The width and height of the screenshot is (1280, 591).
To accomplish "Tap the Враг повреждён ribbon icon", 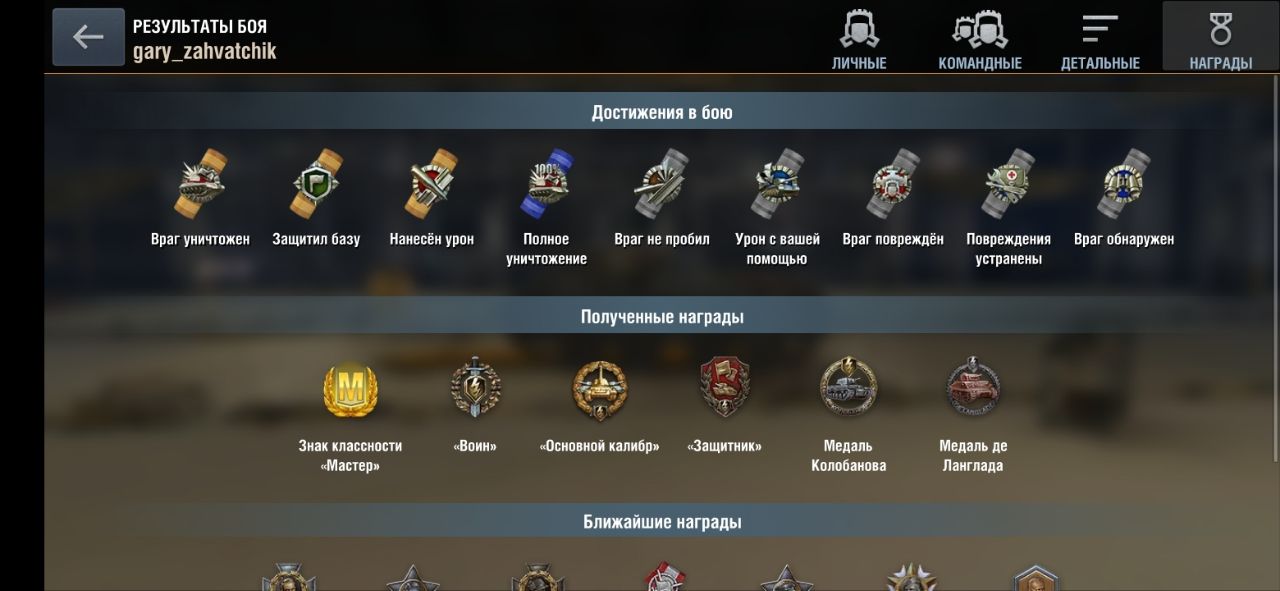I will point(892,184).
